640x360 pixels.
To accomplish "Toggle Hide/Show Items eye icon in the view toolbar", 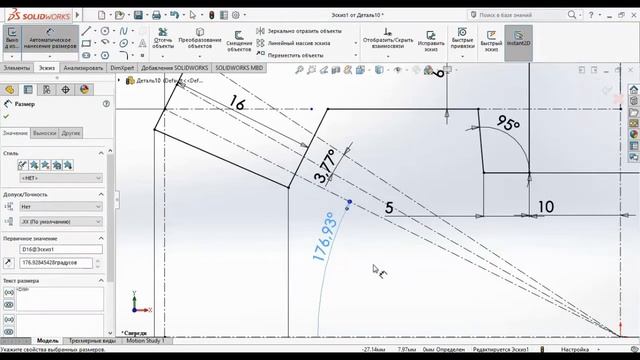I will tap(397, 70).
